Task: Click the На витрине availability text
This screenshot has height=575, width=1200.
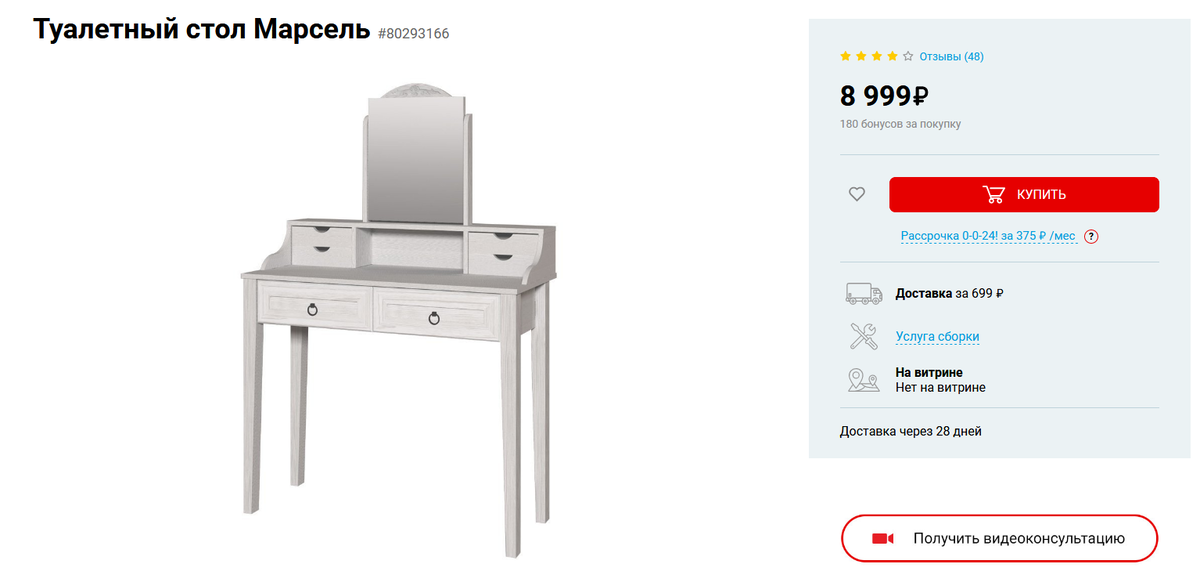Action: pyautogui.click(x=929, y=373)
